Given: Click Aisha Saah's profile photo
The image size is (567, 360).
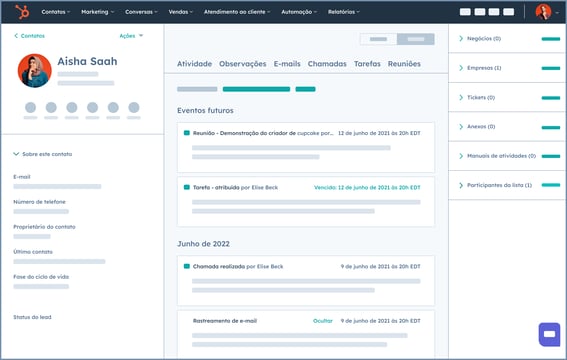Looking at the screenshot, I should [34, 70].
